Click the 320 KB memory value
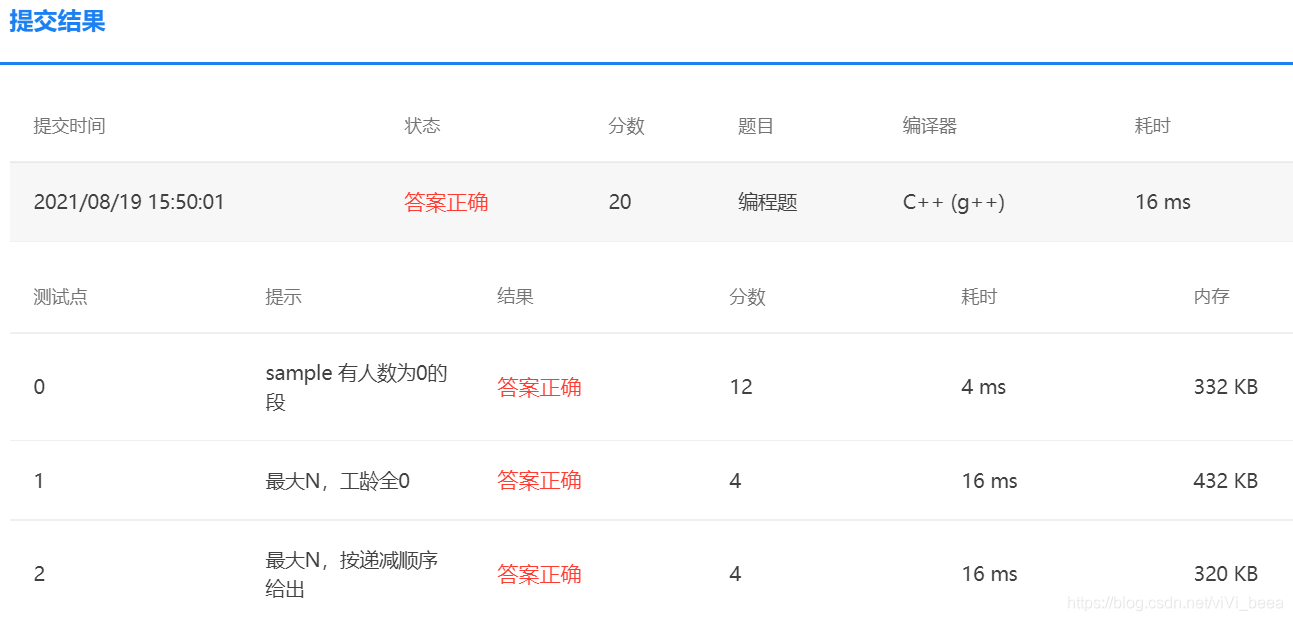This screenshot has height=621, width=1293. tap(1225, 574)
